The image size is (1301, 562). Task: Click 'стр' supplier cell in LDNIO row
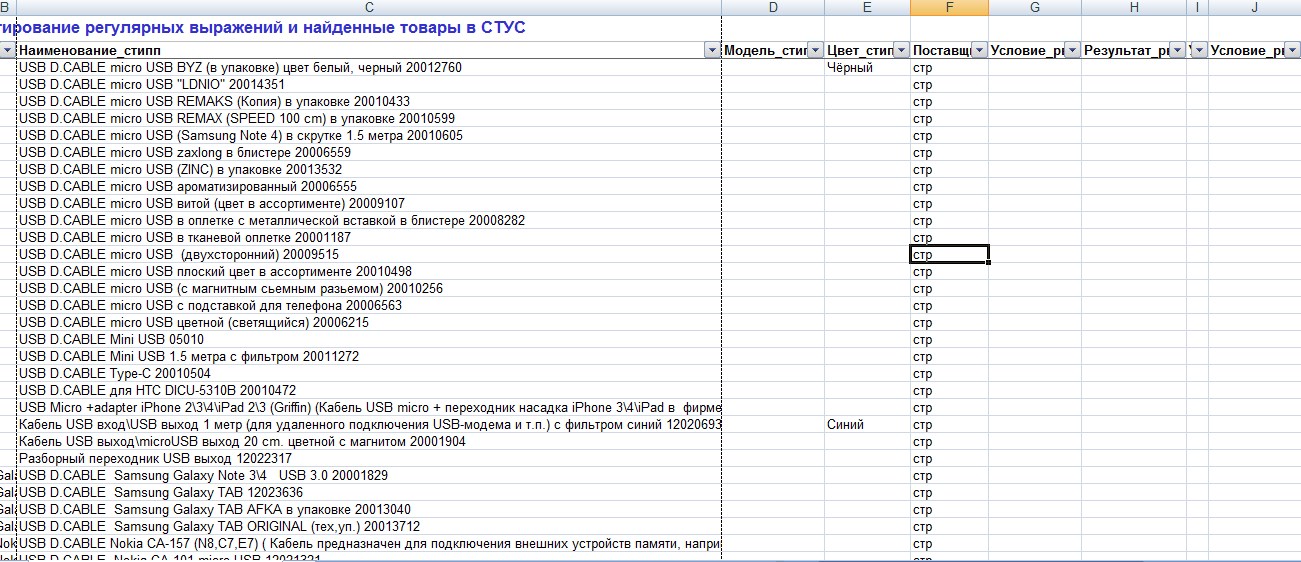pos(949,85)
